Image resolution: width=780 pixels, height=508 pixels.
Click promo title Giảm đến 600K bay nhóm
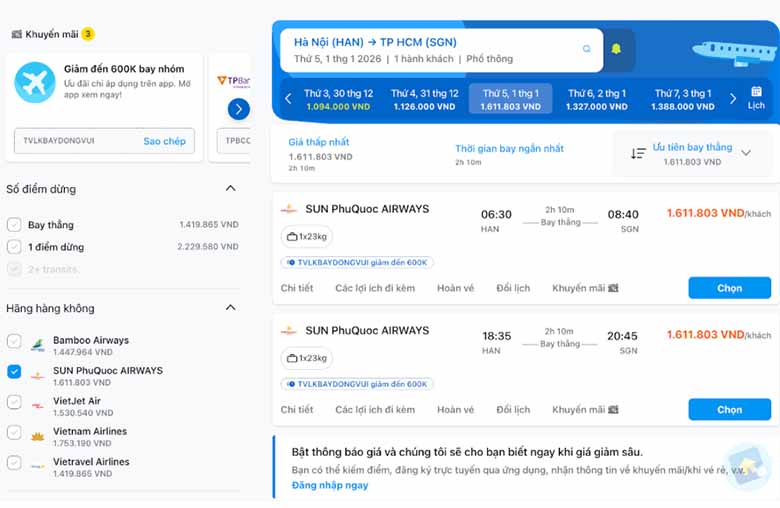[x=124, y=69]
